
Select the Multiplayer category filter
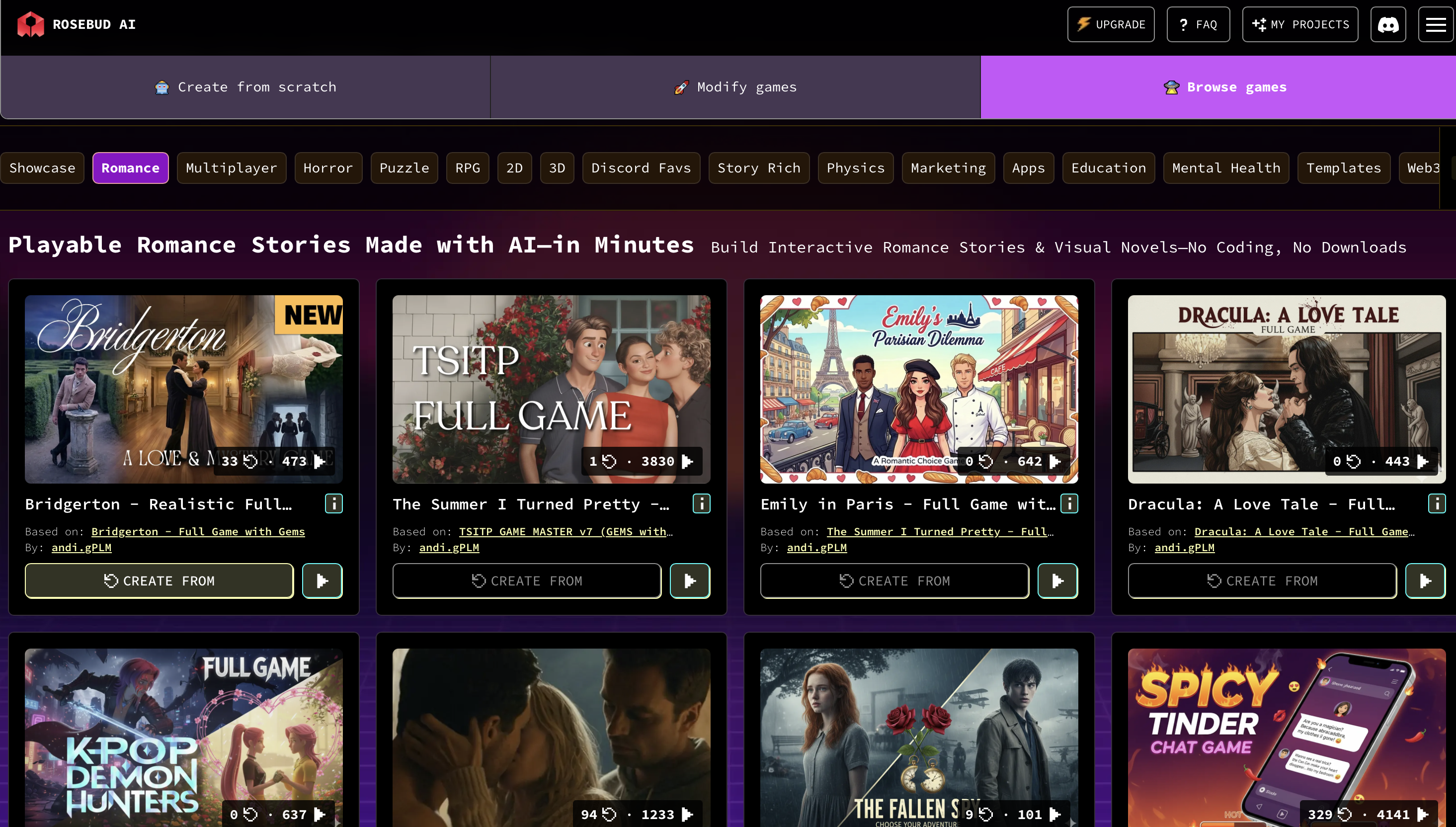[x=231, y=168]
